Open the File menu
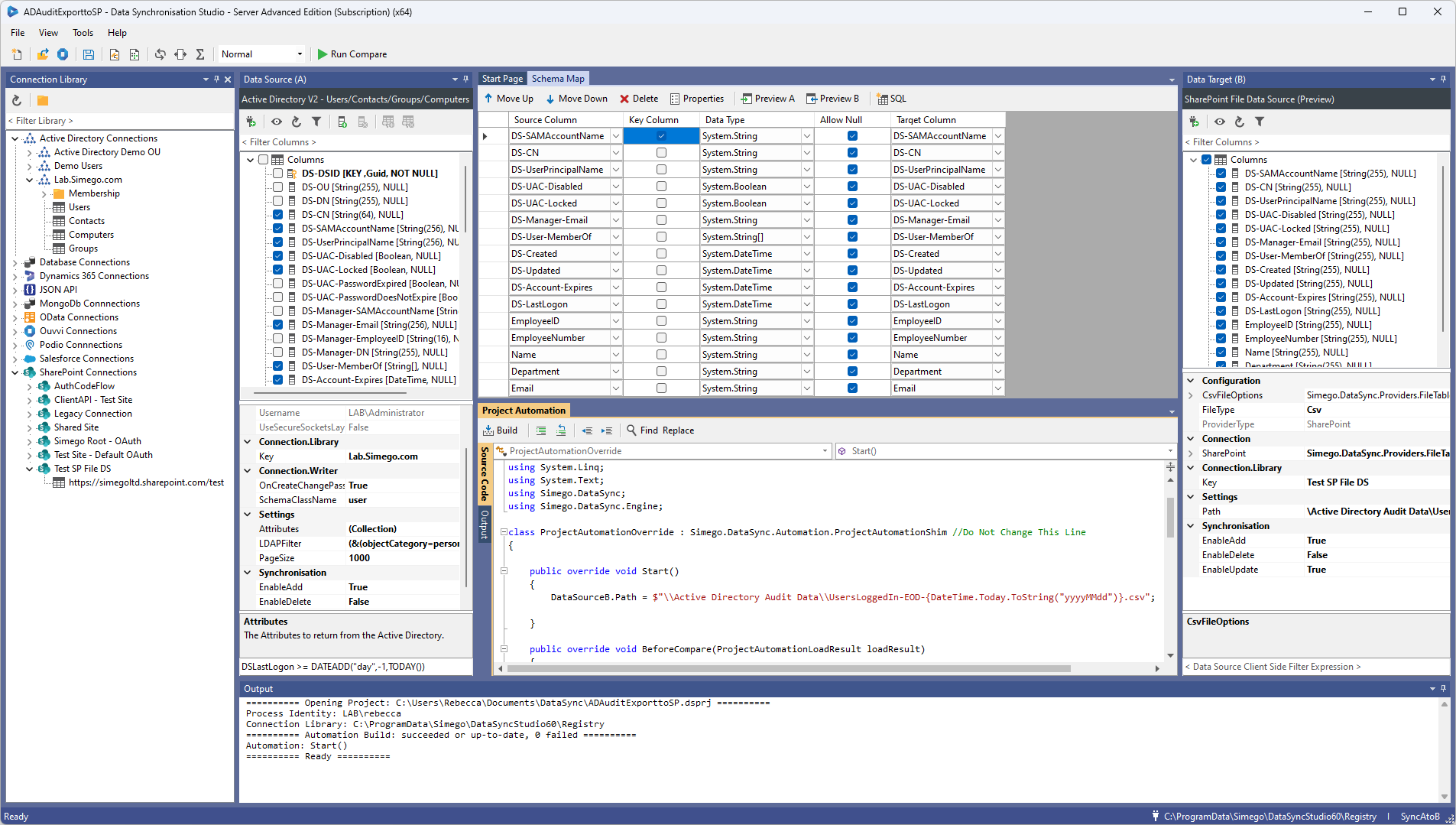This screenshot has width=1456, height=825. coord(18,33)
